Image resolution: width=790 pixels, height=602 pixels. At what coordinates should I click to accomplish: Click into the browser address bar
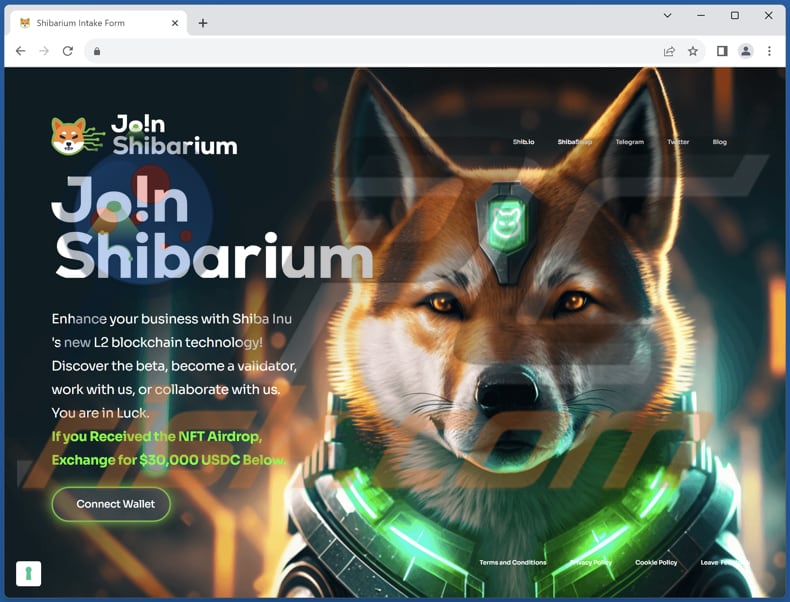[x=380, y=51]
